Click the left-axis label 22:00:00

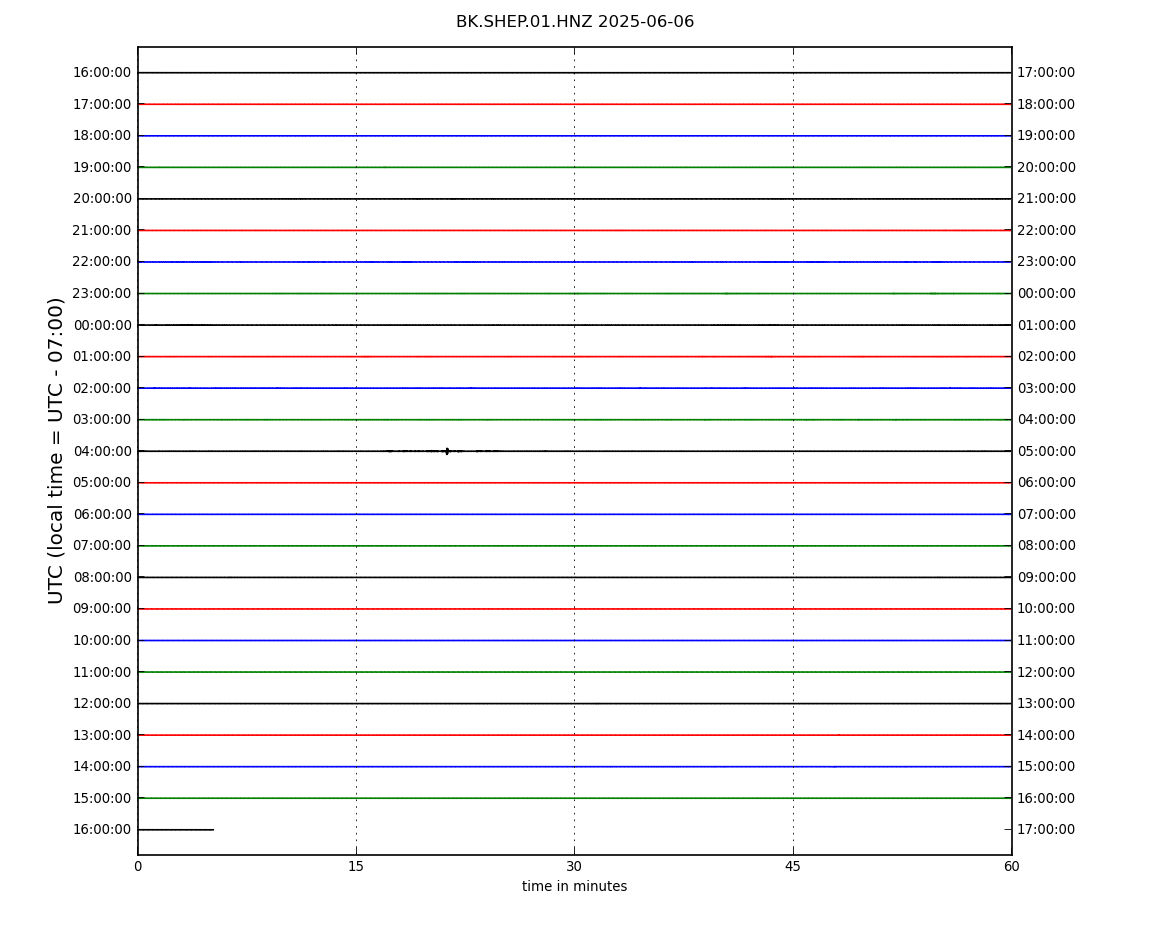(102, 262)
